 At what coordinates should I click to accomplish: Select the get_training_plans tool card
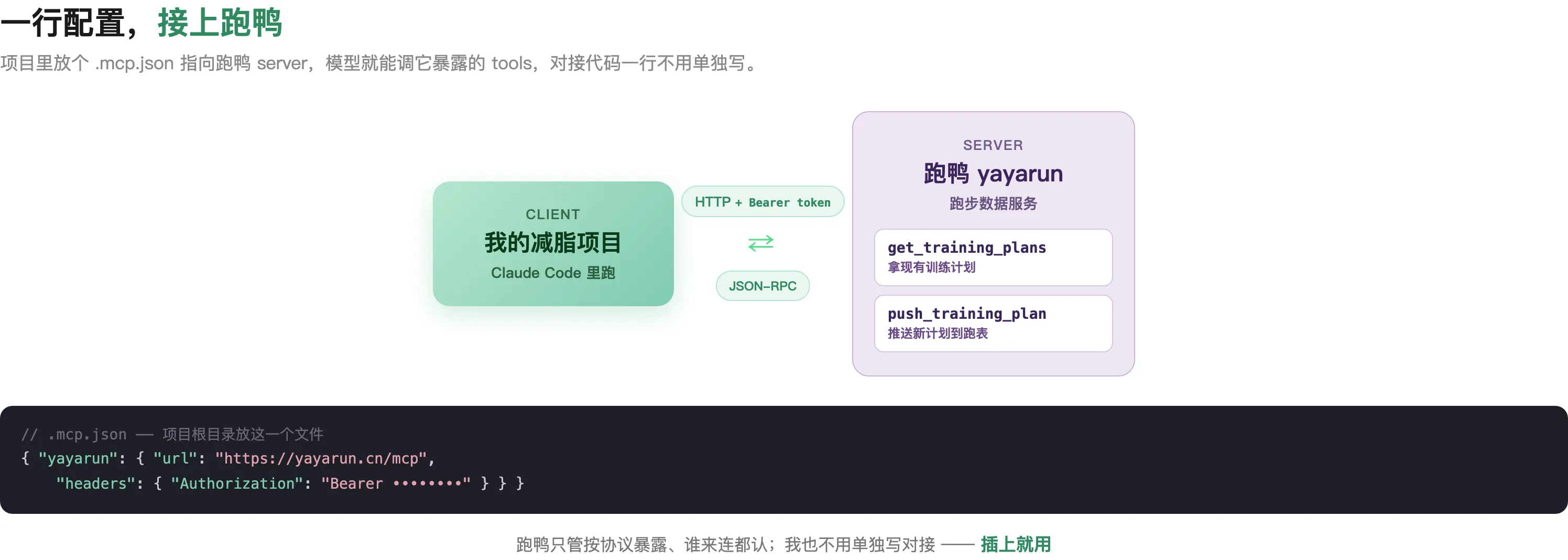pos(993,257)
